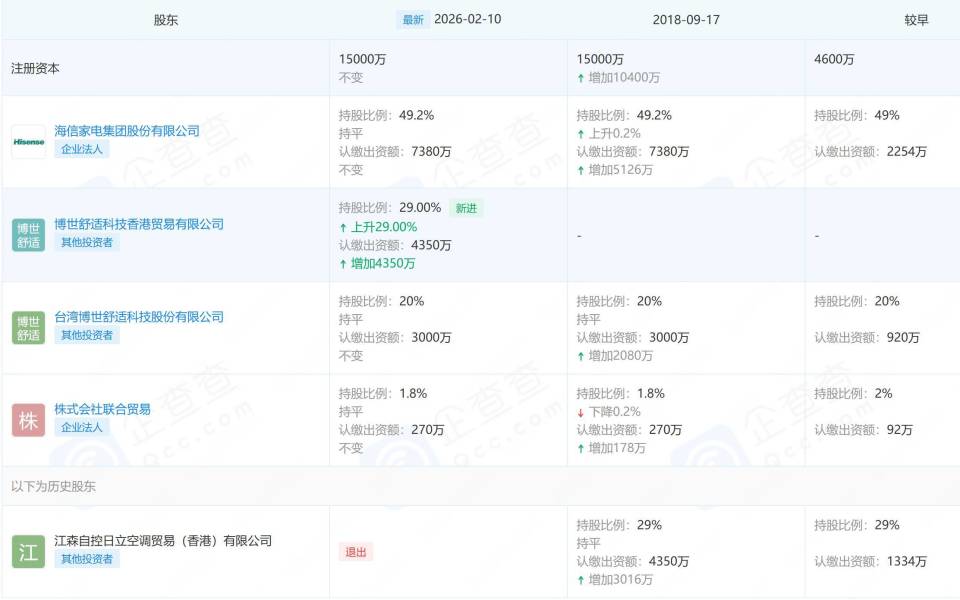This screenshot has height=600, width=960.
Task: Open 江森自控日立空调贸易（香港）有限公司 entry
Action: [x=163, y=541]
